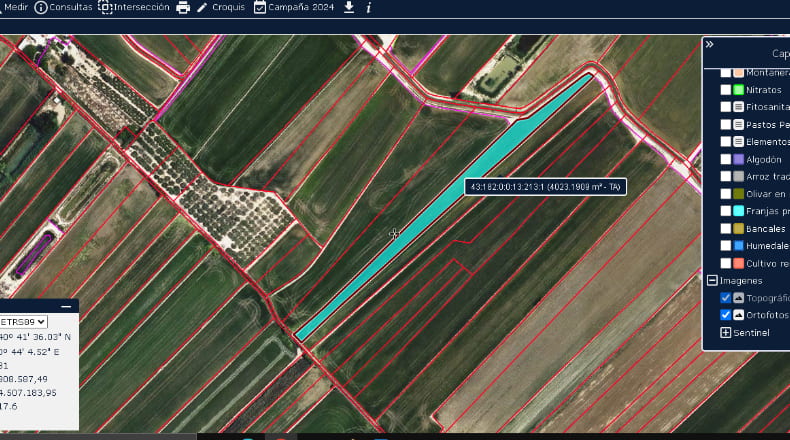This screenshot has width=790, height=440.
Task: Click the Ortofotos layer name
Action: click(x=767, y=315)
